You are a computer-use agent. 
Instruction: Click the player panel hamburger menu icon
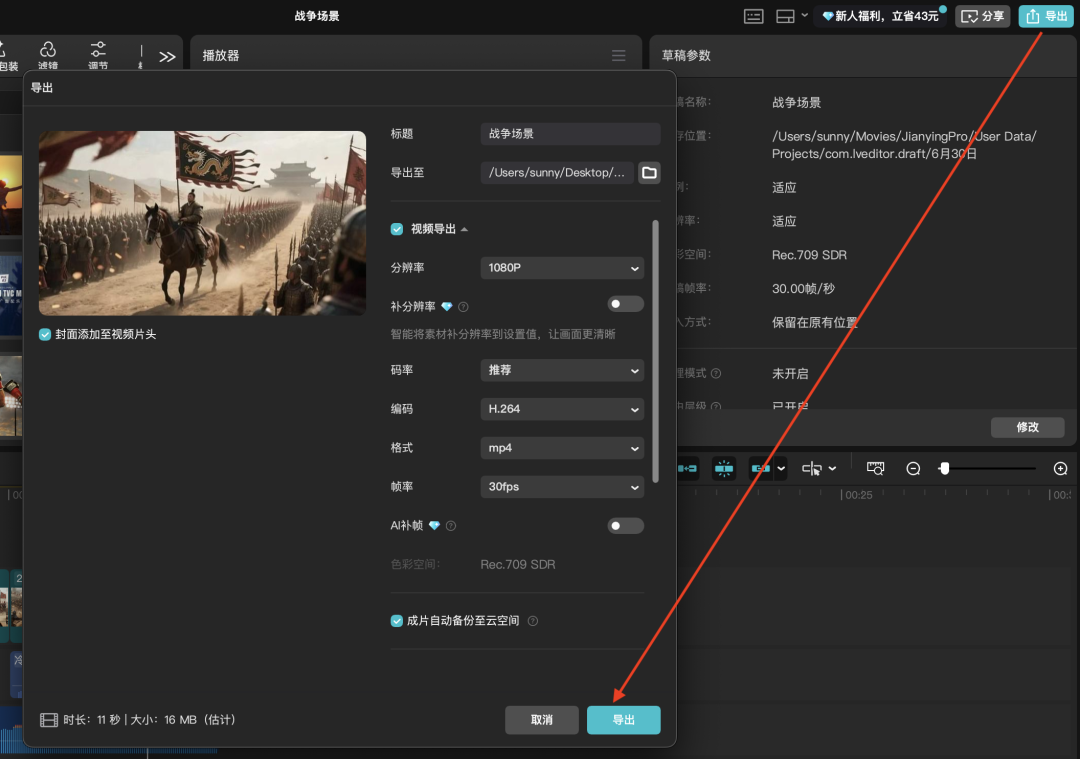click(619, 56)
